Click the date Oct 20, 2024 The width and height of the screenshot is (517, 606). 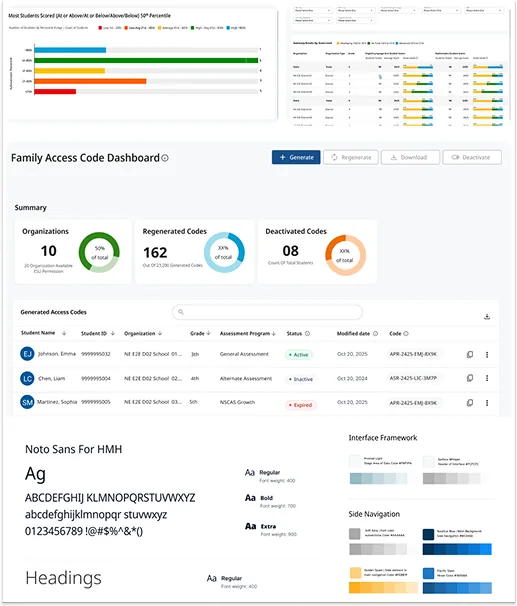tap(352, 378)
